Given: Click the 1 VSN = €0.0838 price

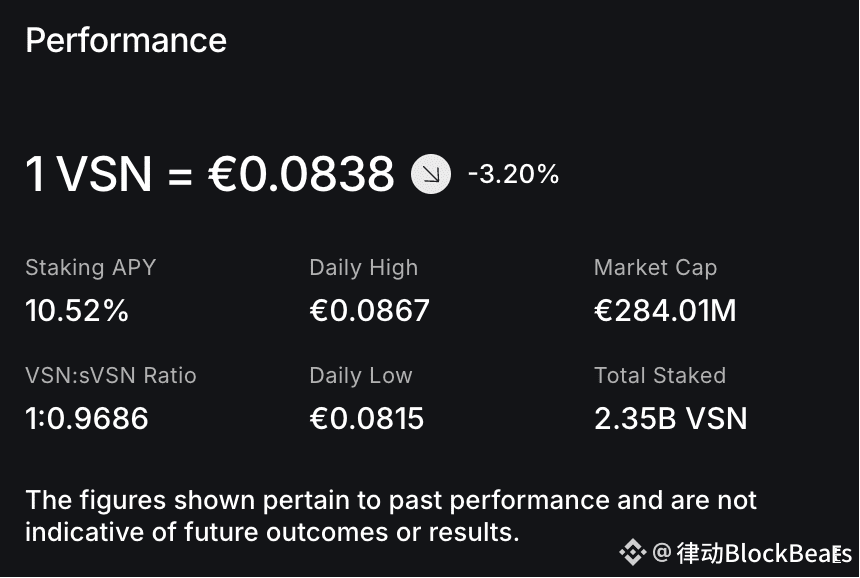Looking at the screenshot, I should click(210, 174).
